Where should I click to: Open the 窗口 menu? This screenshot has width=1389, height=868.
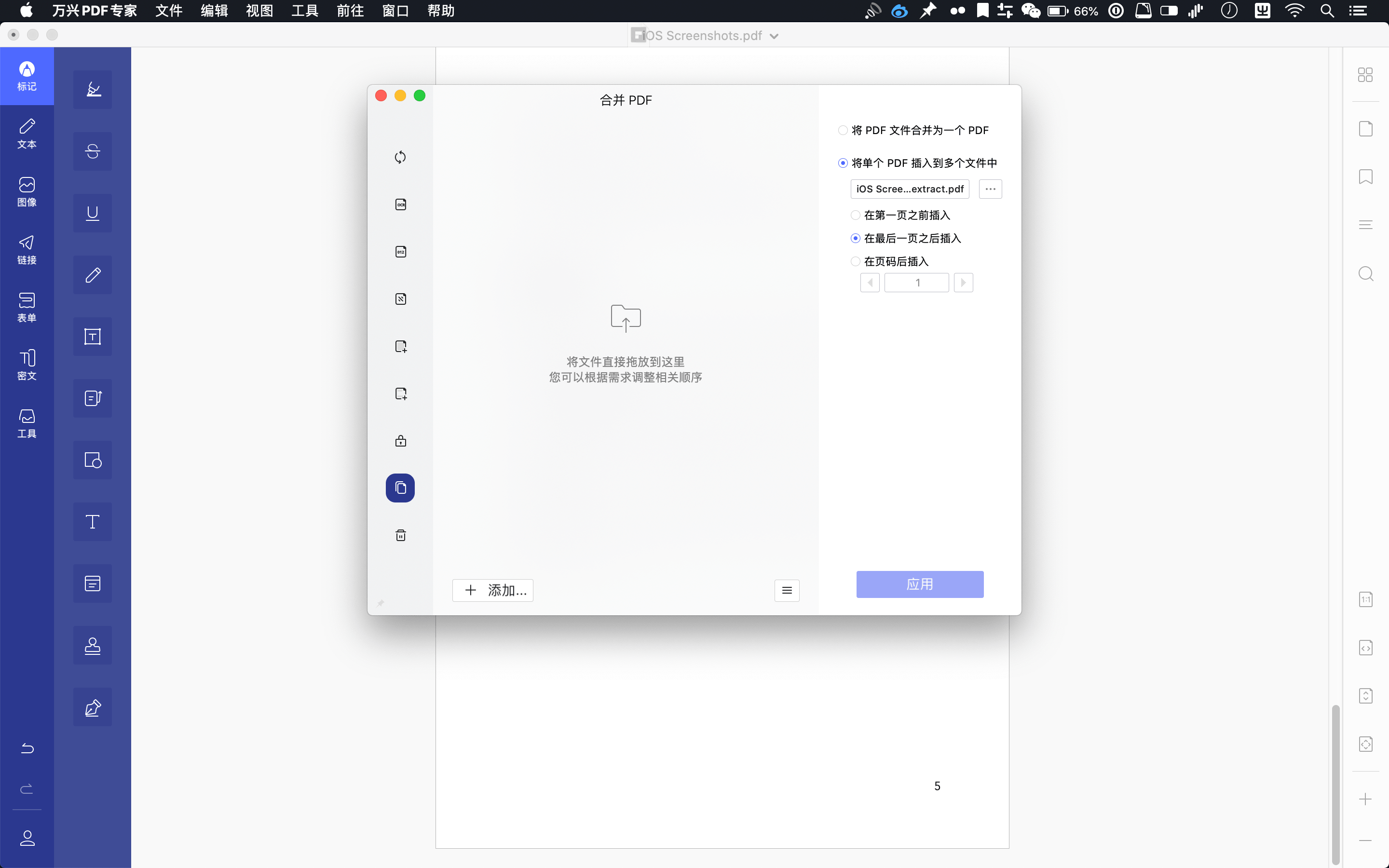click(x=395, y=11)
